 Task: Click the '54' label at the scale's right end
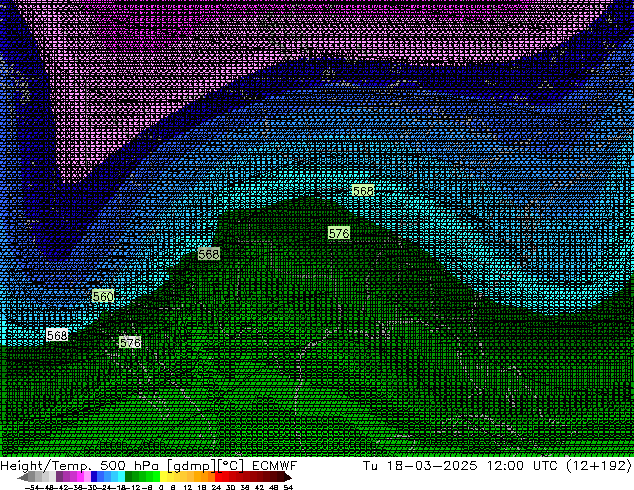pyautogui.click(x=288, y=487)
